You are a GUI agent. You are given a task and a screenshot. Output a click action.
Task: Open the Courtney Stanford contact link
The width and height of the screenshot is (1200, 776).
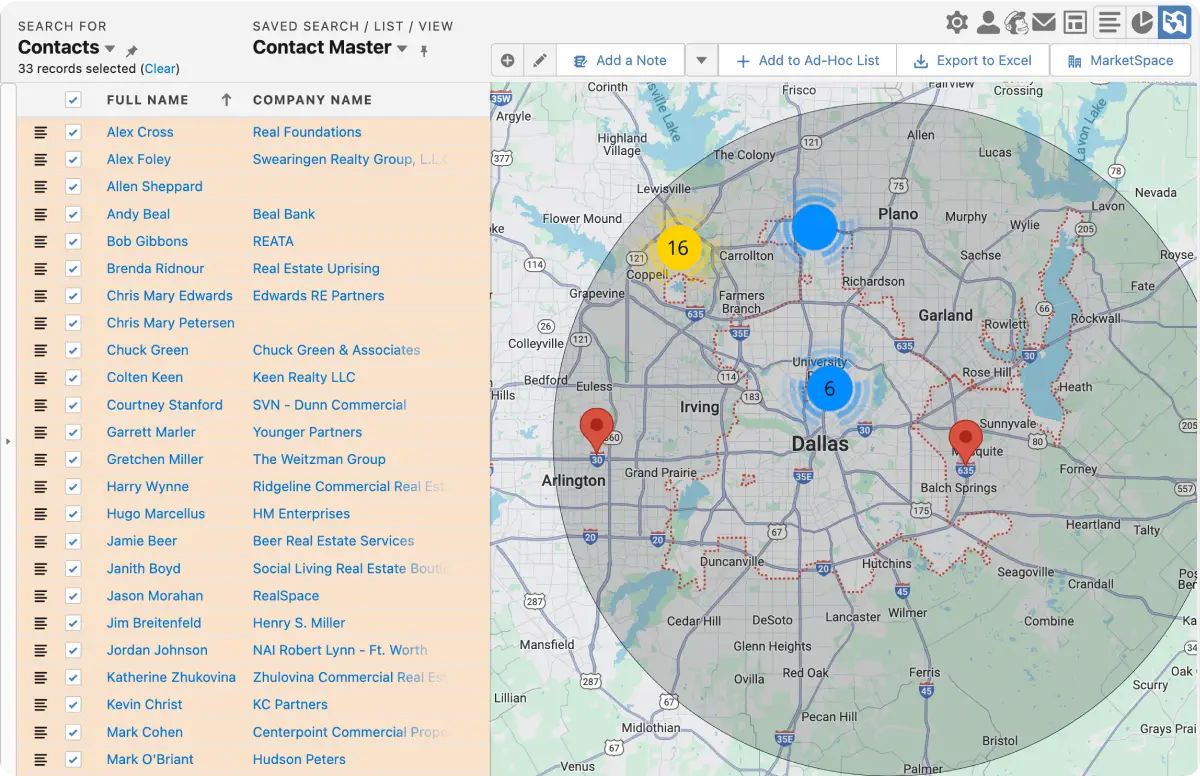click(165, 405)
